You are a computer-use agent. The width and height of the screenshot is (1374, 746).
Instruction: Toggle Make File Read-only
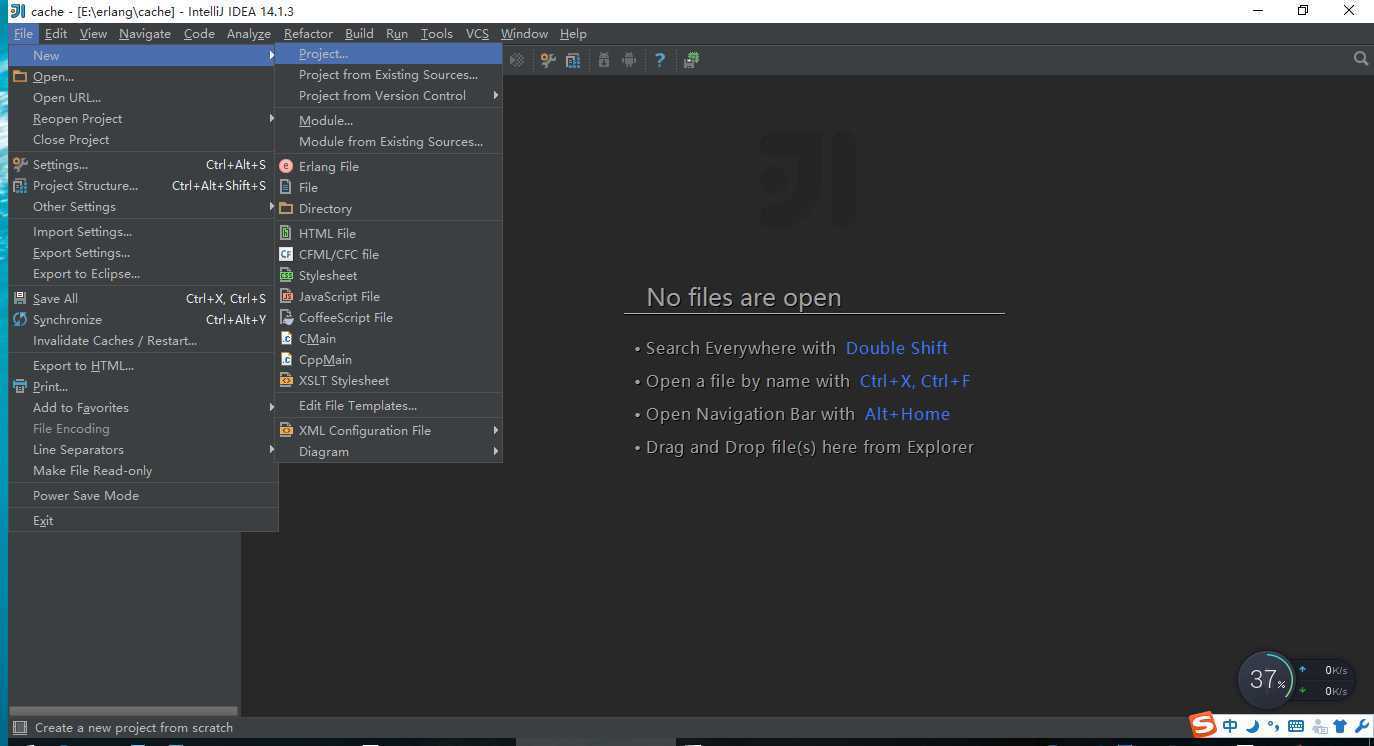tap(92, 471)
